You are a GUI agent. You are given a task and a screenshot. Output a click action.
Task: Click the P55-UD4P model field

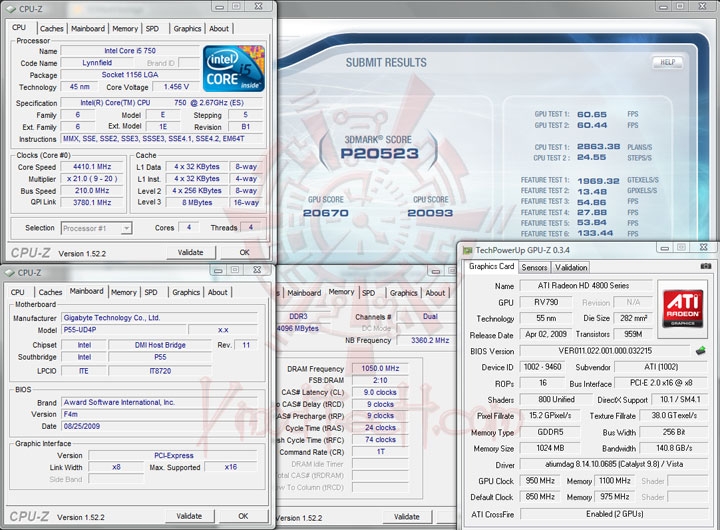124,330
